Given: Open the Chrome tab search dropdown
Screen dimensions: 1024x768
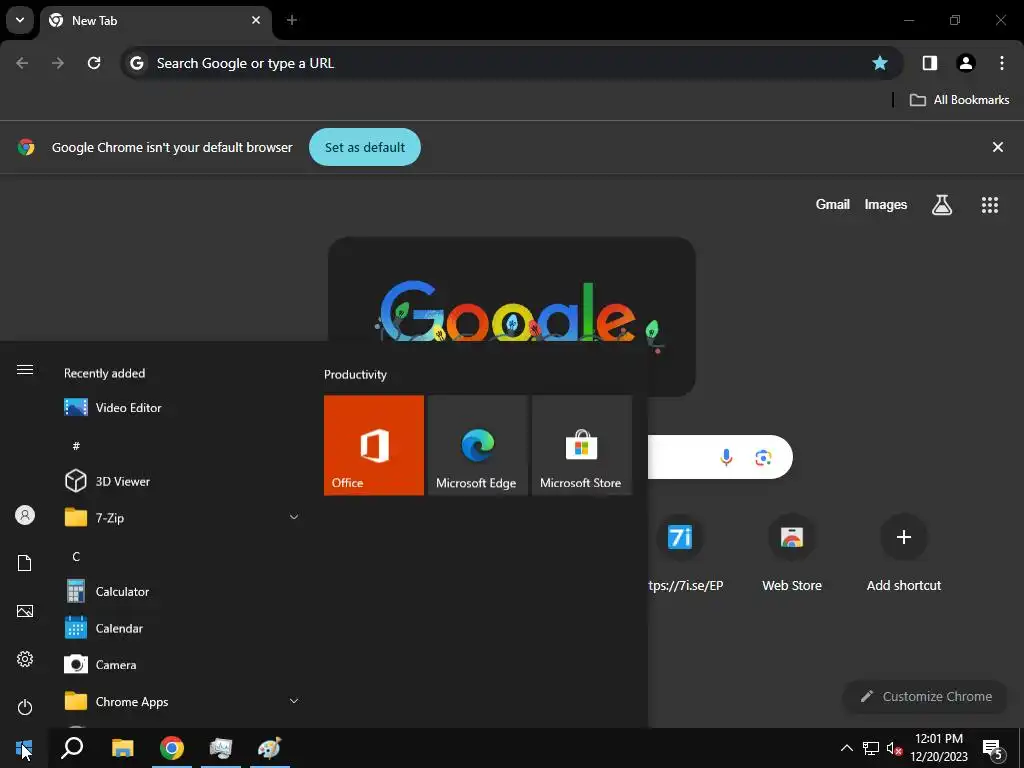Looking at the screenshot, I should pyautogui.click(x=20, y=20).
